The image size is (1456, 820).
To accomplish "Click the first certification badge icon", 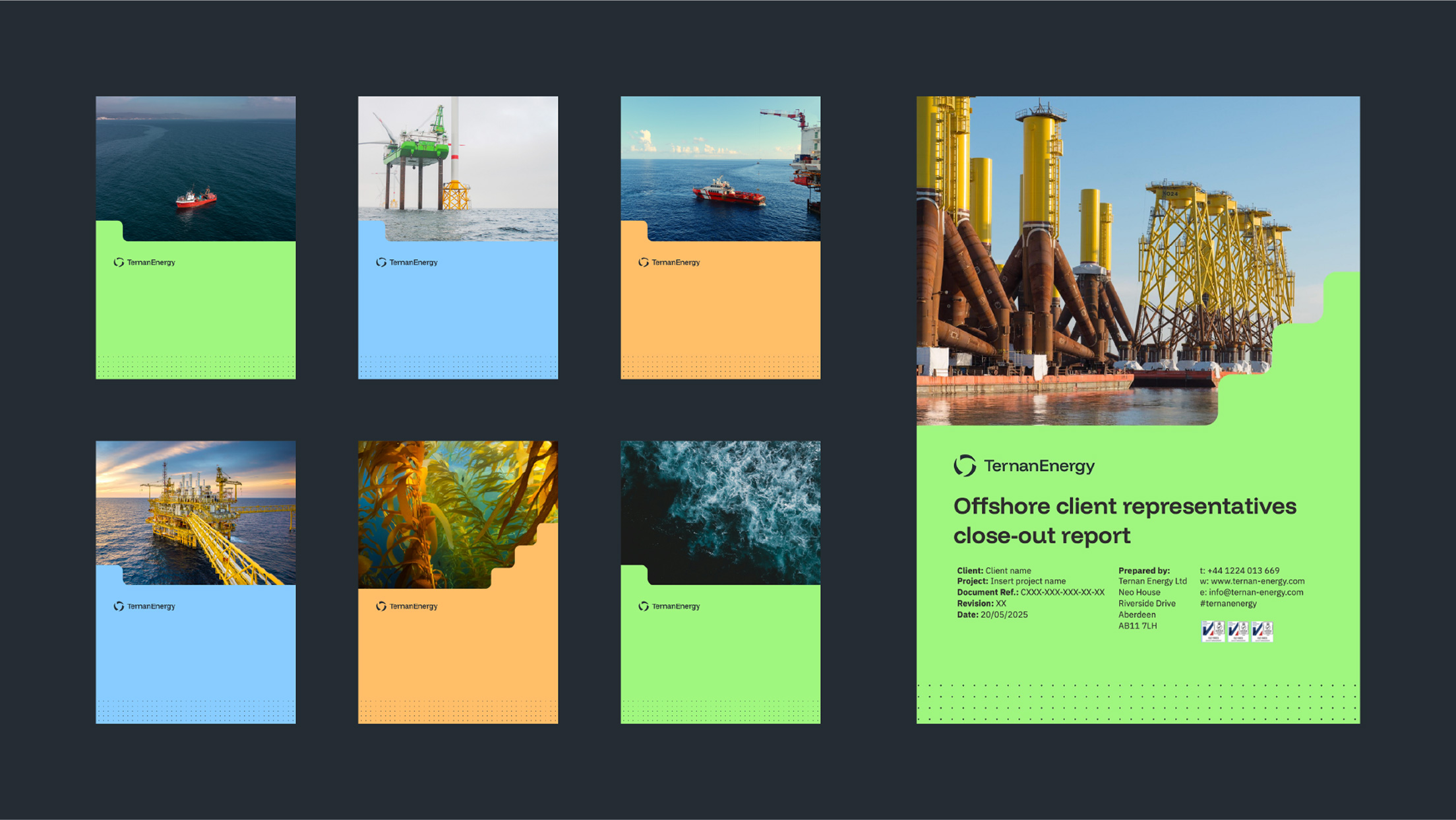I will (1212, 631).
